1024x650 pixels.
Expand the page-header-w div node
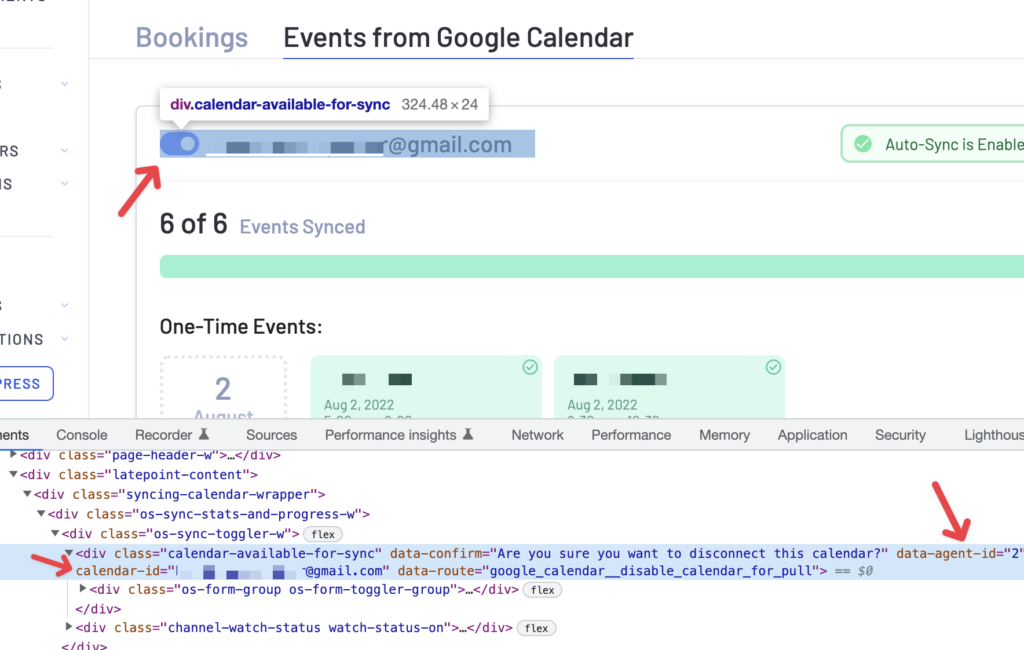13,454
